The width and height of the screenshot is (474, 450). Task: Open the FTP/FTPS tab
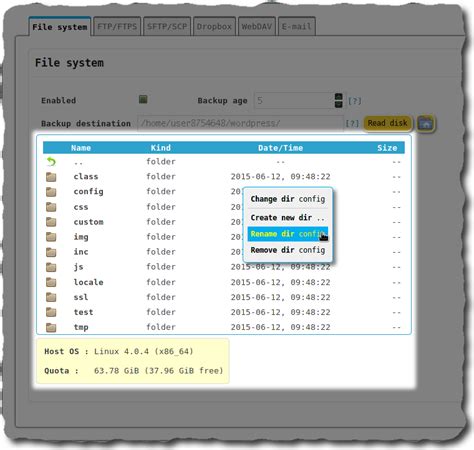click(117, 27)
